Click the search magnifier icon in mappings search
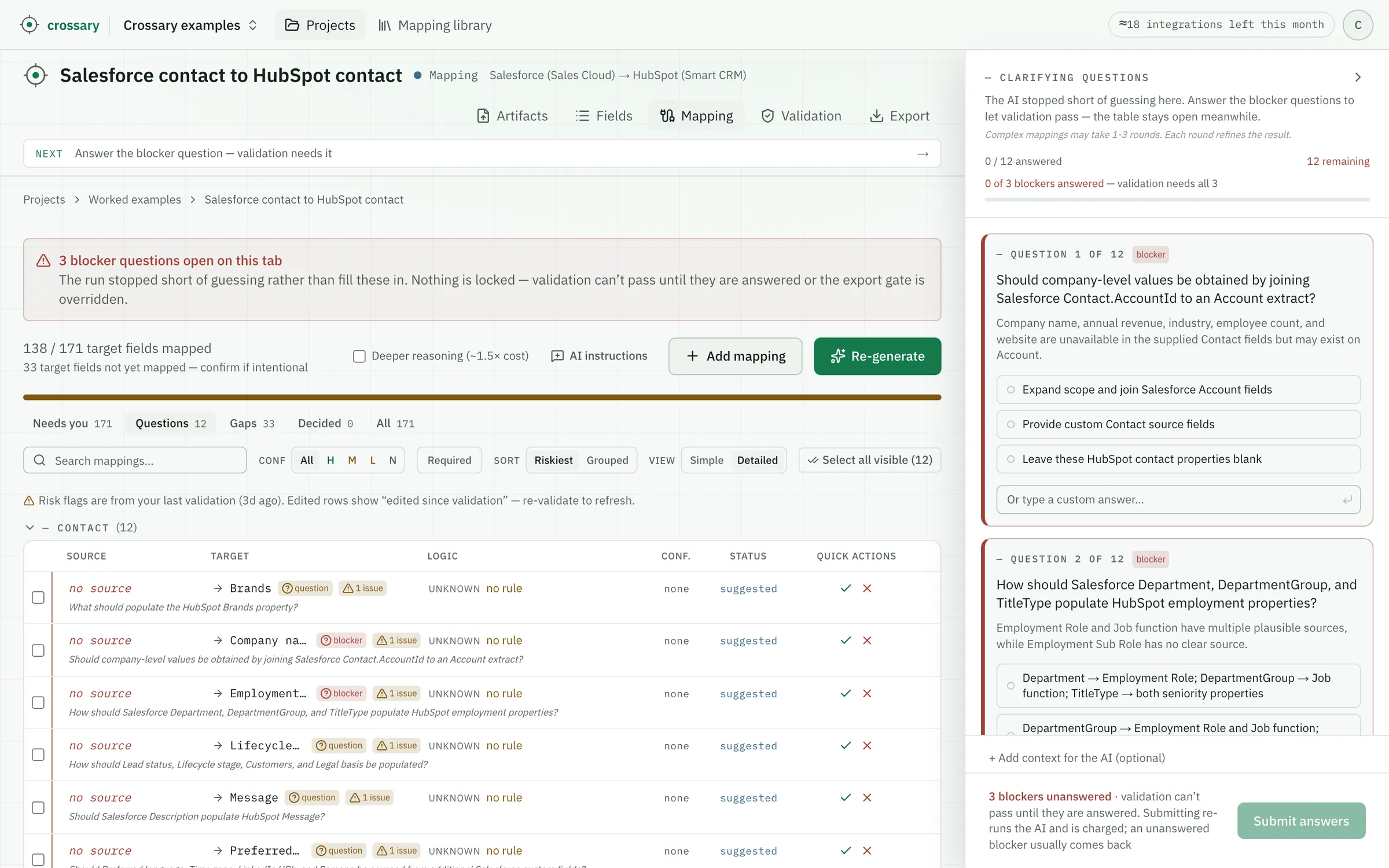The image size is (1389, 868). click(x=39, y=460)
